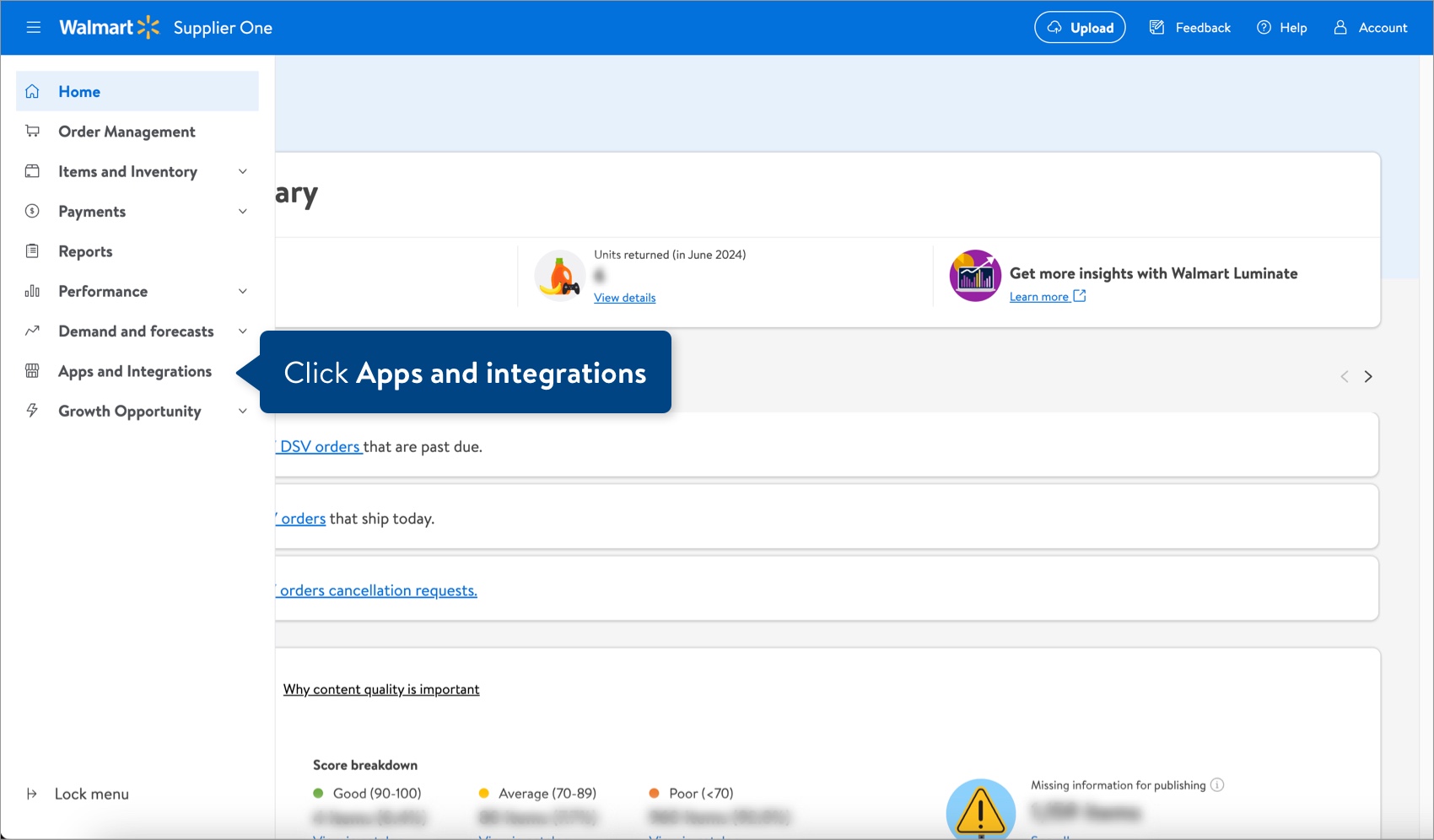Click the Apps and Integrations grid icon
The image size is (1434, 840).
click(33, 371)
